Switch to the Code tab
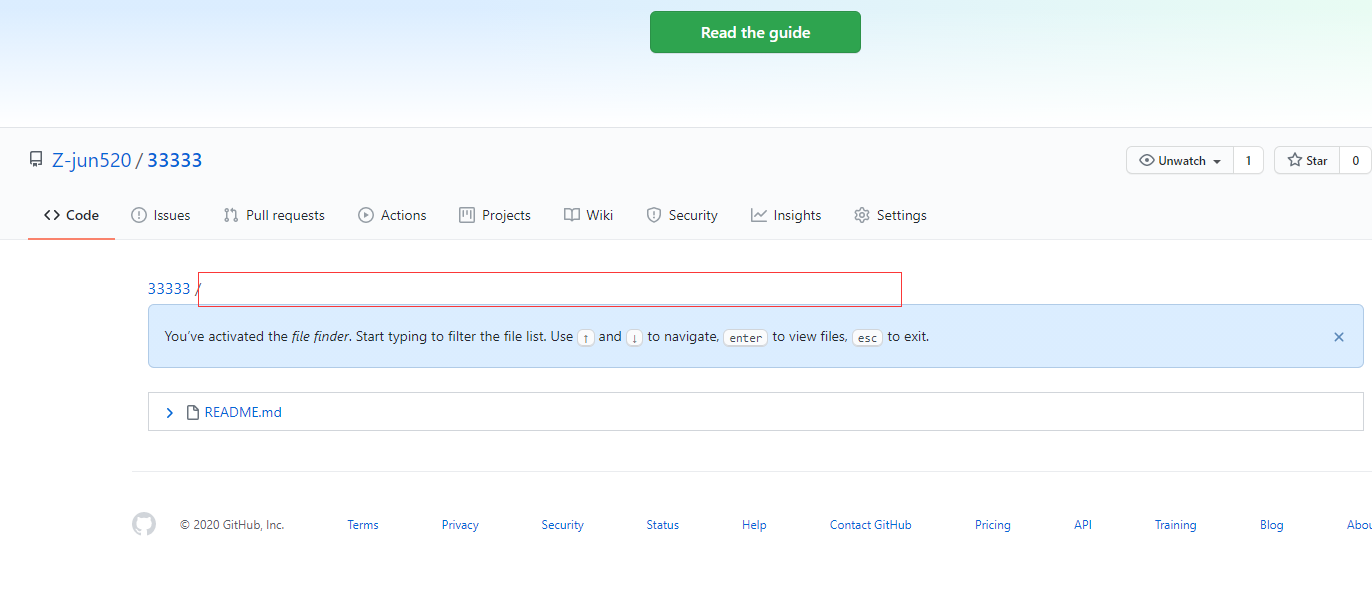The height and width of the screenshot is (590, 1372). coord(71,215)
